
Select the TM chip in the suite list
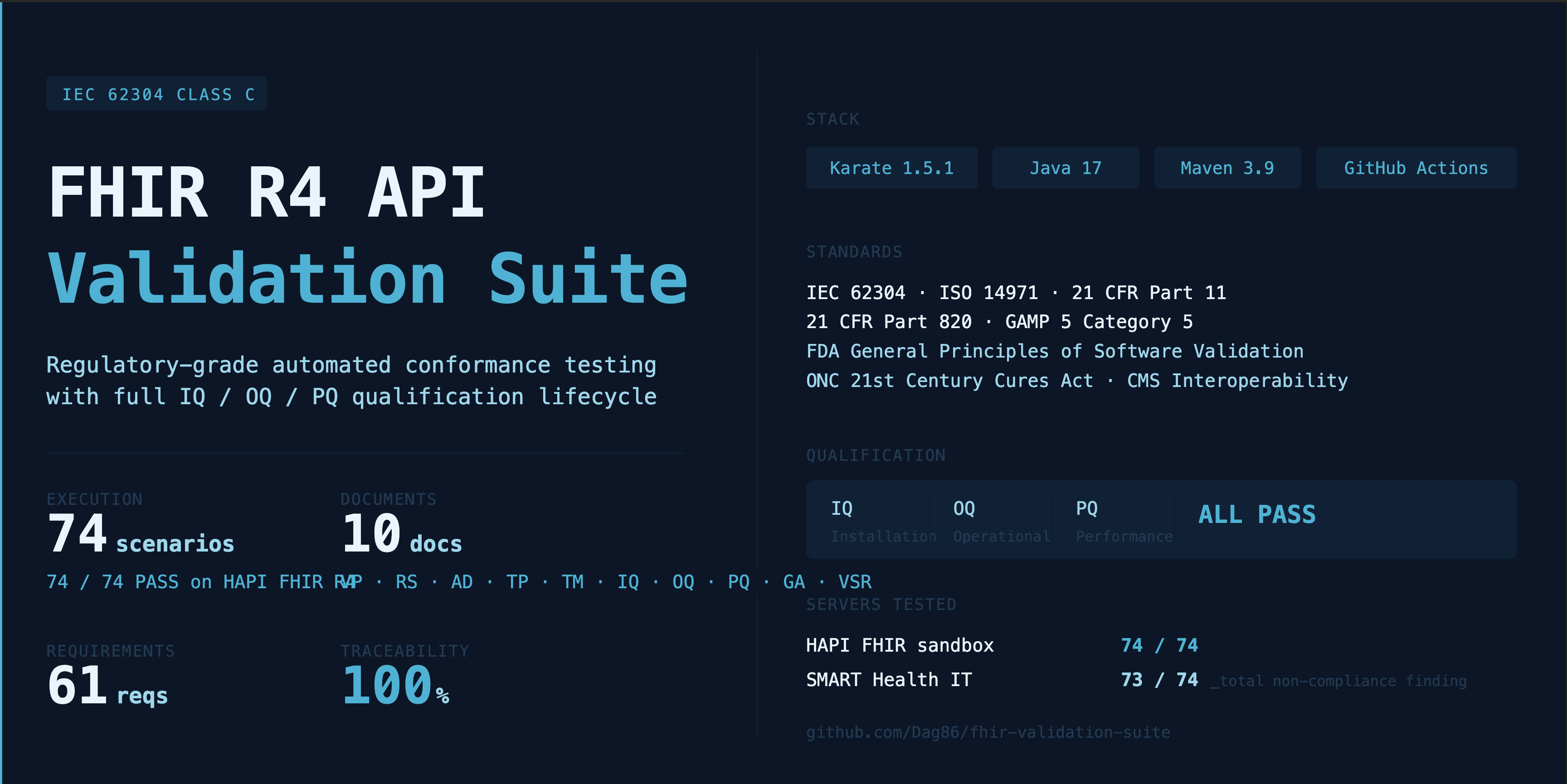point(572,582)
